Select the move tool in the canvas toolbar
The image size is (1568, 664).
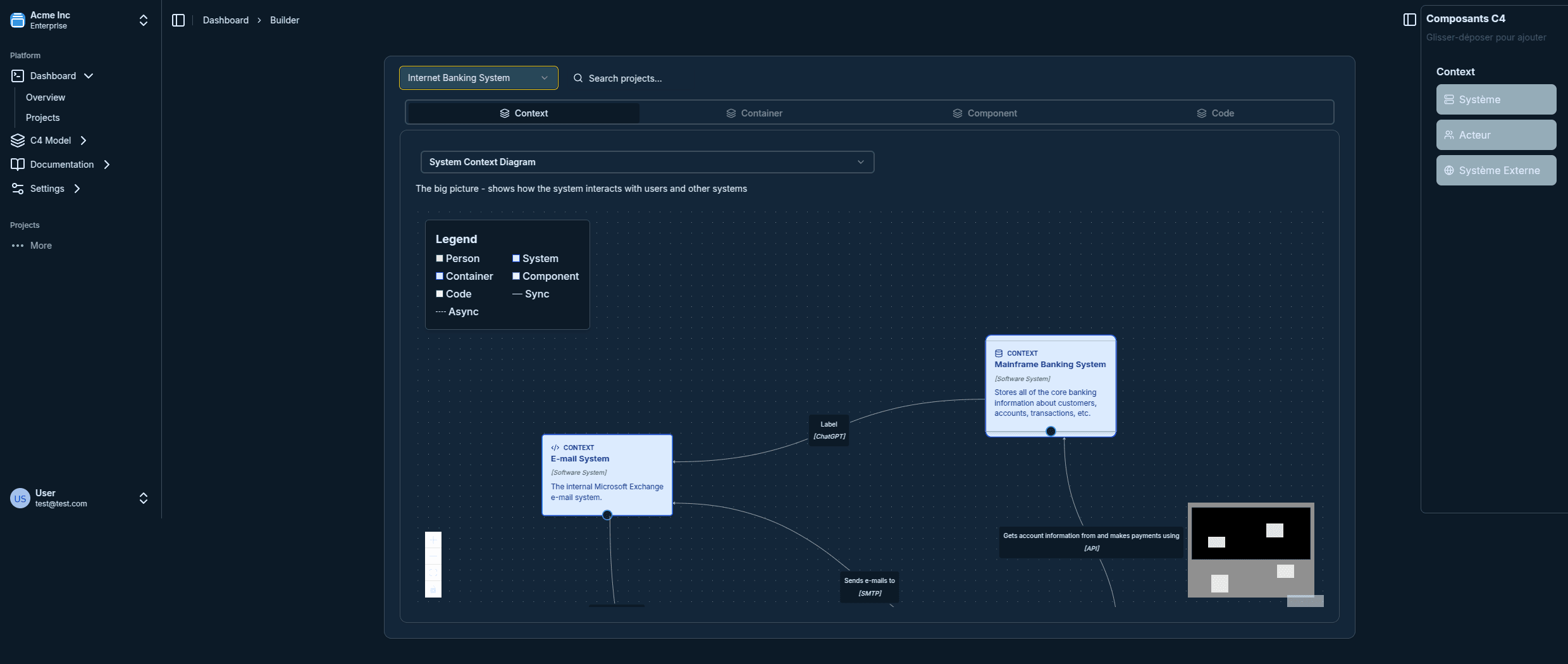[x=433, y=538]
